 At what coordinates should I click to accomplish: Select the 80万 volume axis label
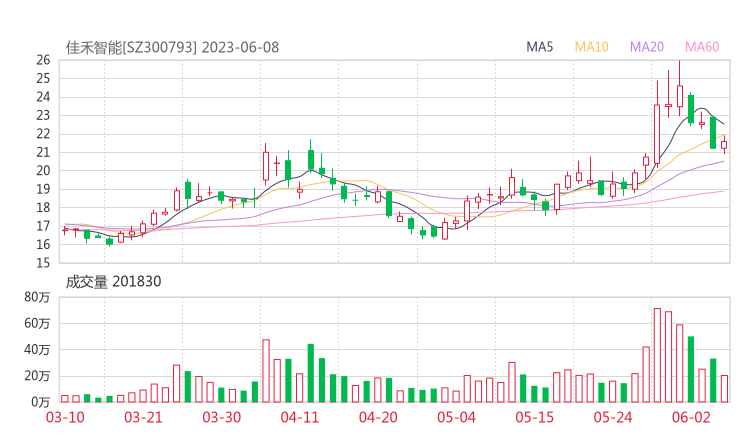[38, 297]
